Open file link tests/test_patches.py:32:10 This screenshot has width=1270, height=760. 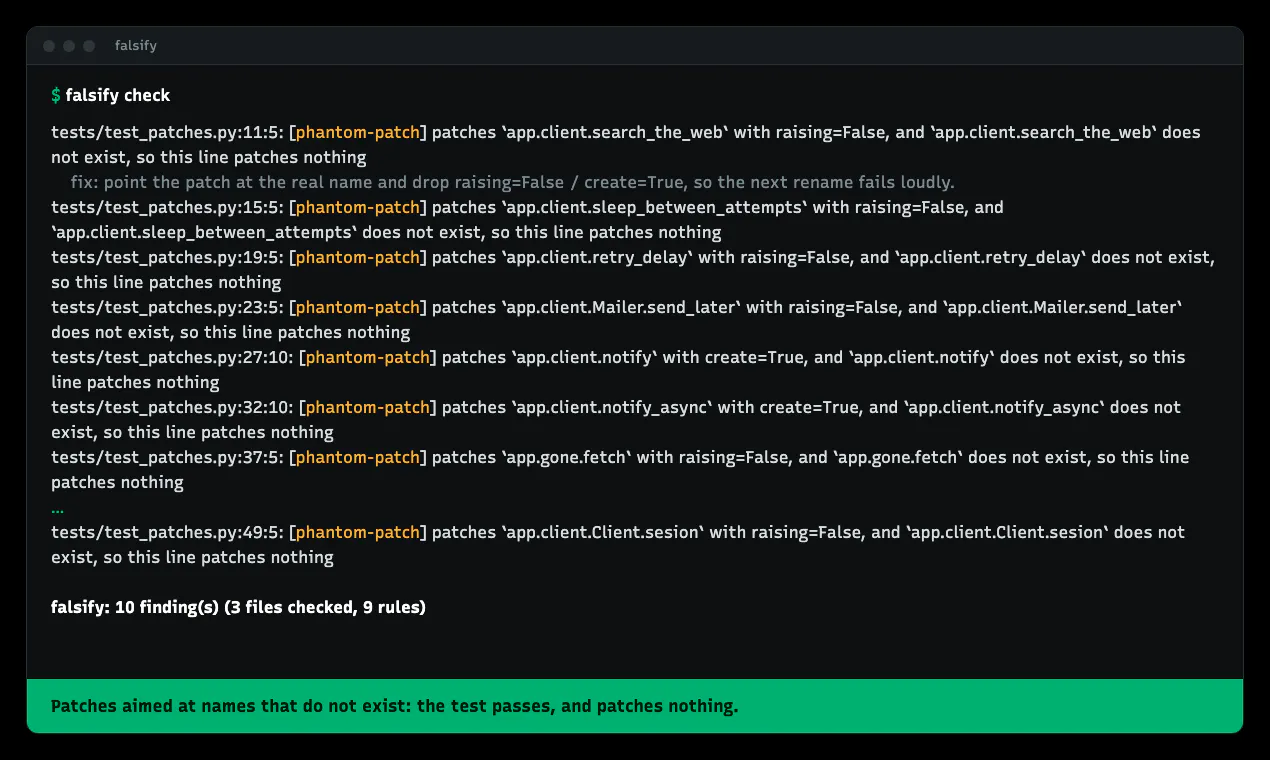tap(171, 407)
